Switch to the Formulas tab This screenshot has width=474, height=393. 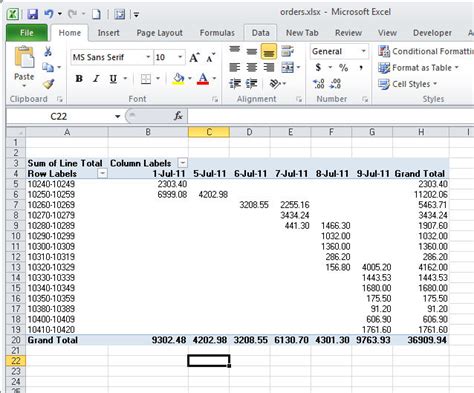(x=217, y=33)
